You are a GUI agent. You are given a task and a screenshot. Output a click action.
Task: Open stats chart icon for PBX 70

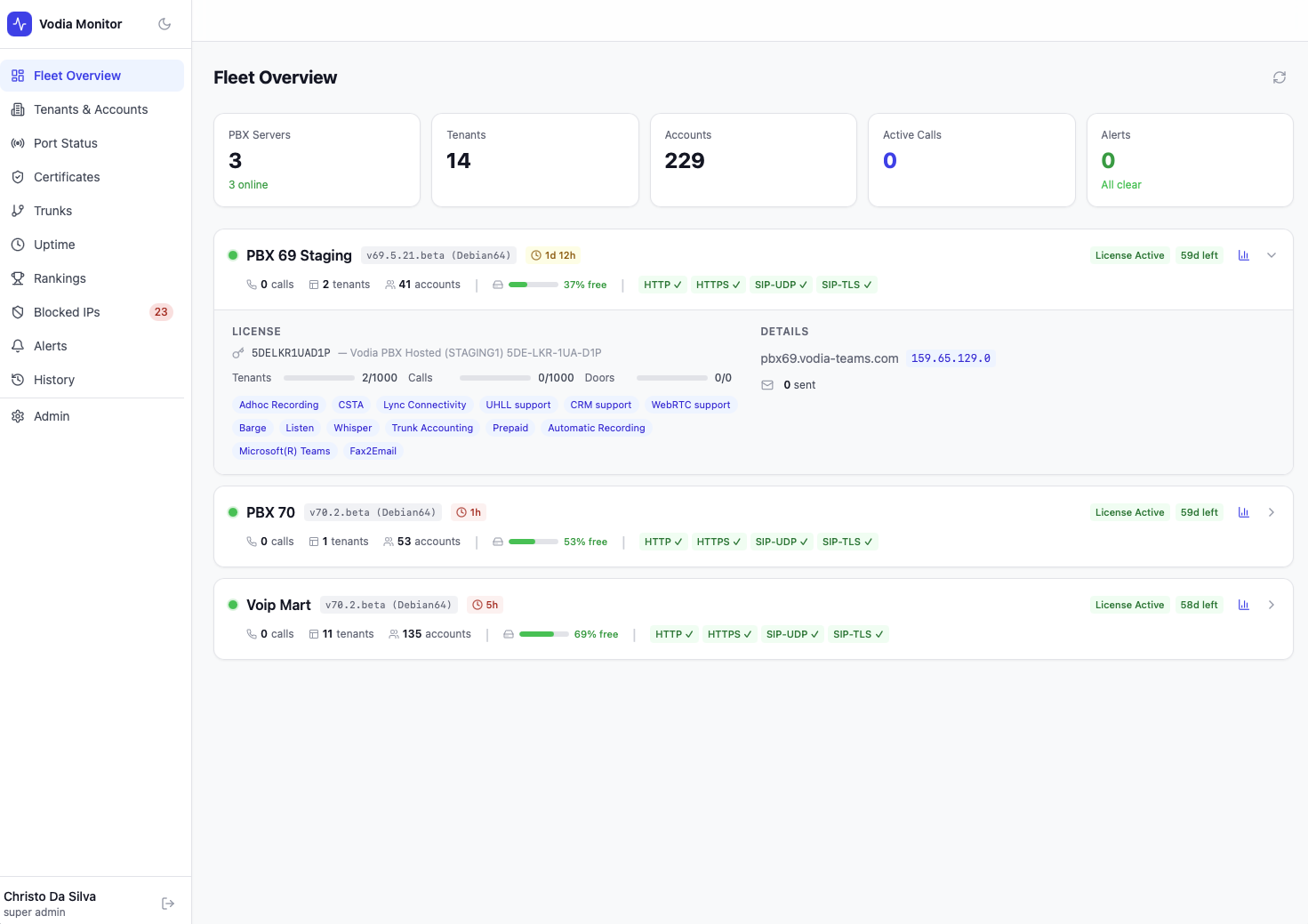(1243, 512)
